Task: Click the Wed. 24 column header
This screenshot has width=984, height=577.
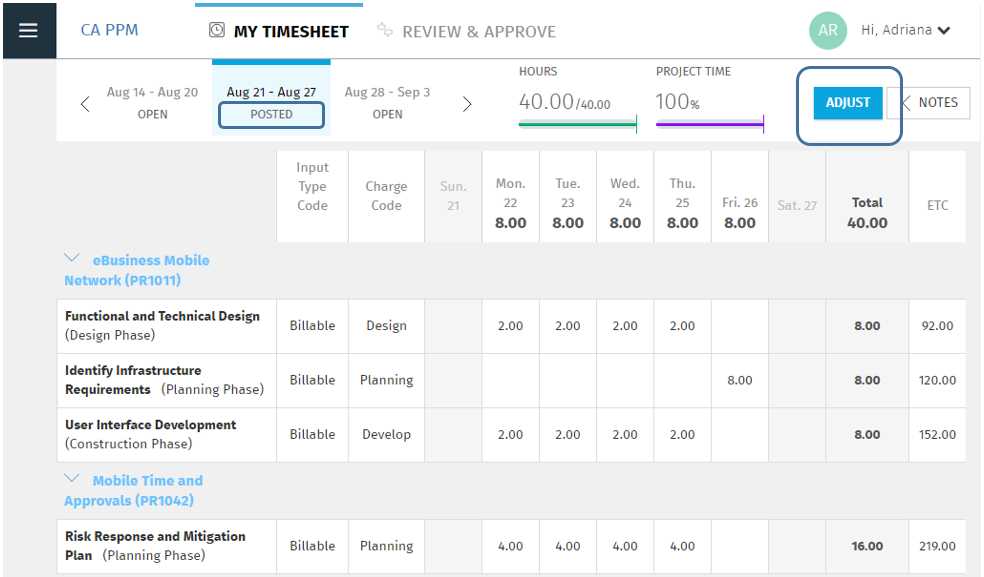Action: click(x=625, y=196)
